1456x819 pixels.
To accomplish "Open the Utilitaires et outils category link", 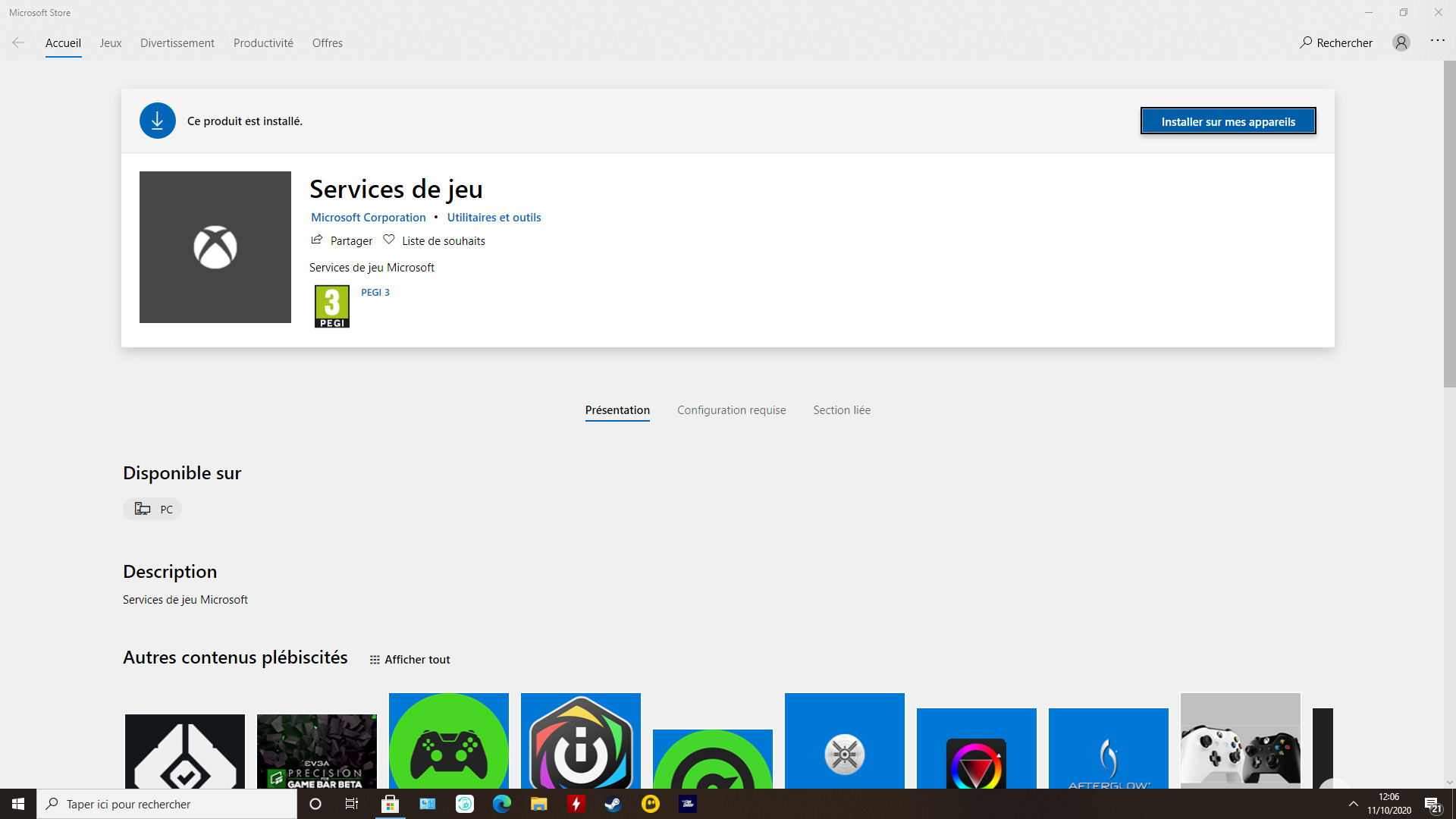I will click(494, 218).
